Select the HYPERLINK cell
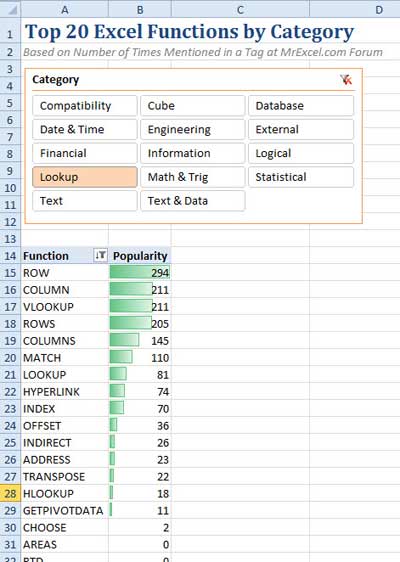The height and width of the screenshot is (562, 400). coord(65,392)
